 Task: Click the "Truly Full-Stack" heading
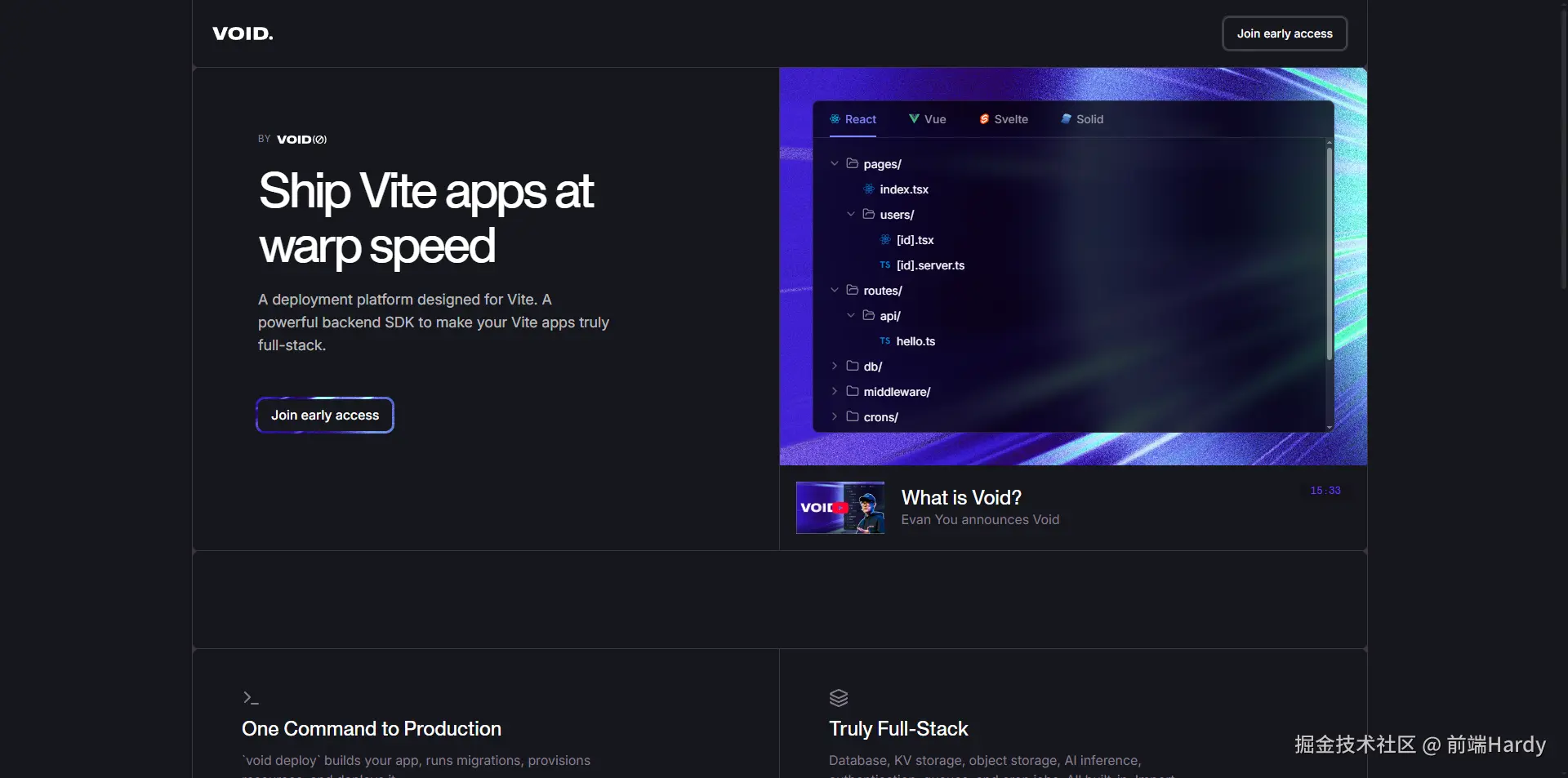click(x=898, y=729)
